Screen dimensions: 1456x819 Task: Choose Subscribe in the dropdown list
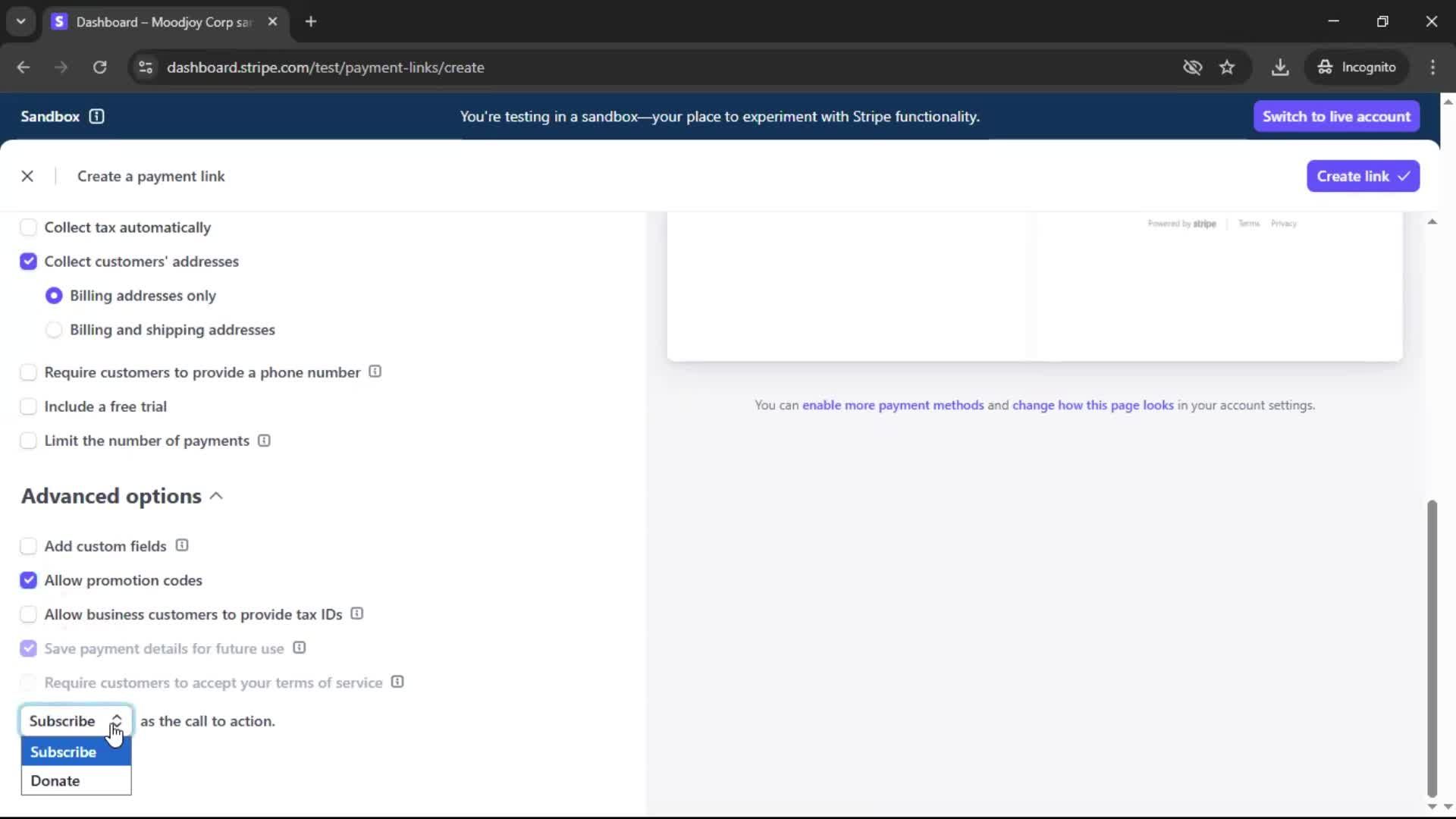(64, 752)
